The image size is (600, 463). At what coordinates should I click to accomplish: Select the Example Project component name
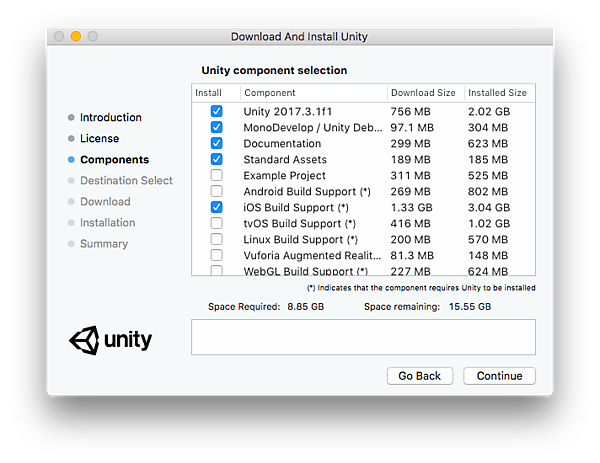[x=284, y=176]
